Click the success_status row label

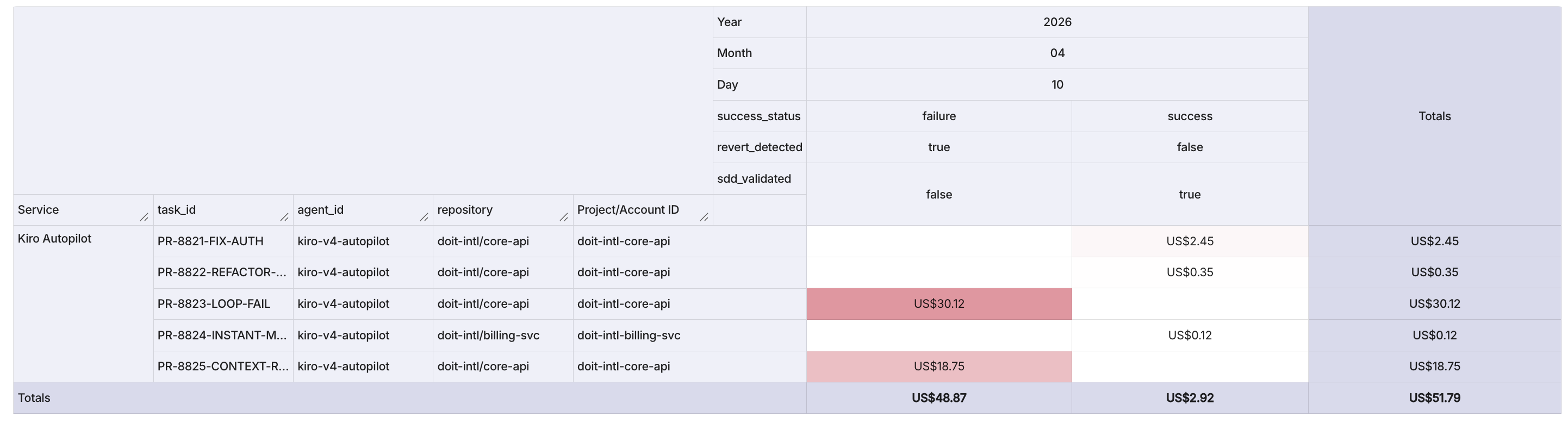click(760, 116)
